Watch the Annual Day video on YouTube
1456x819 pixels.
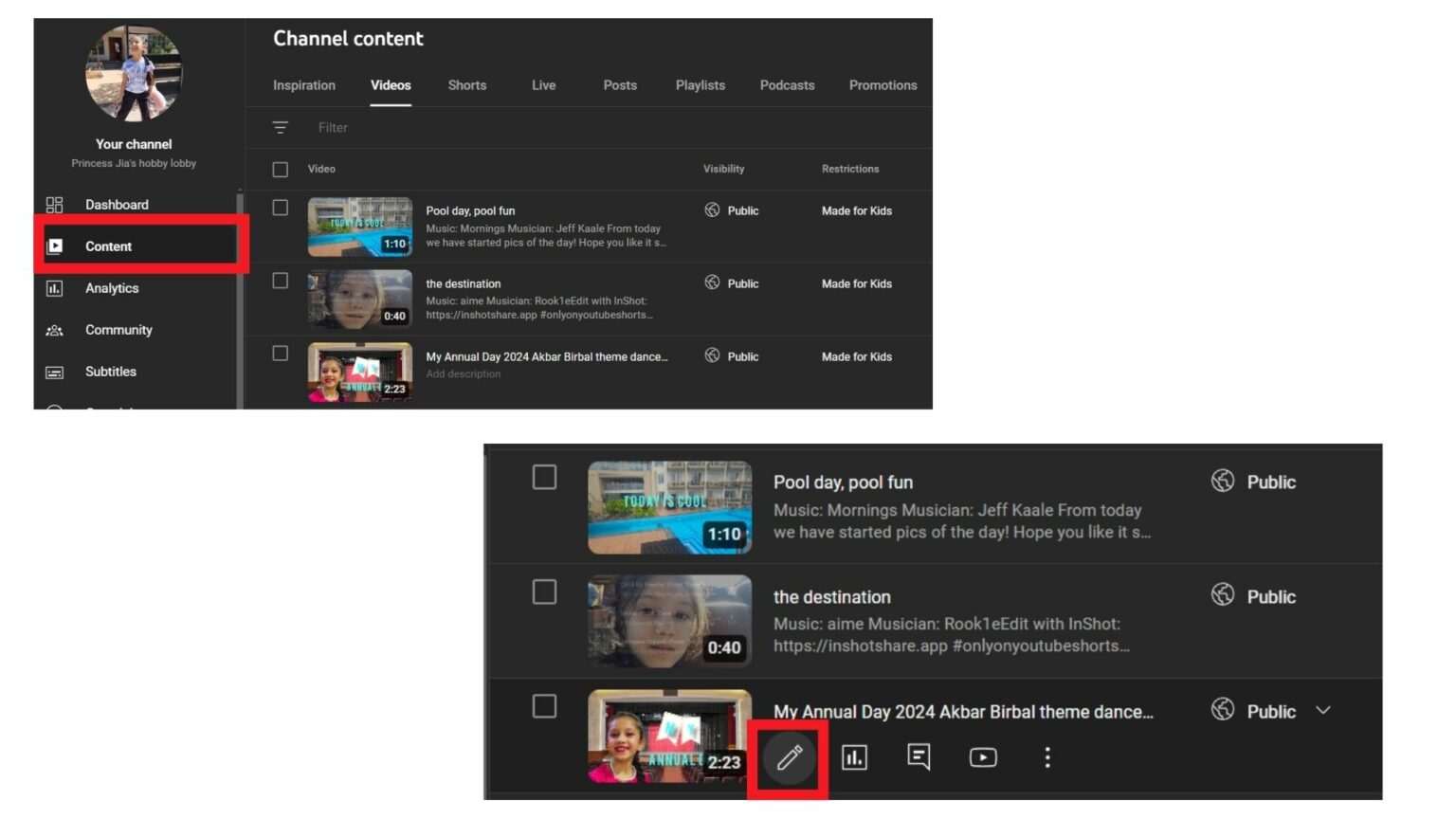tap(983, 756)
